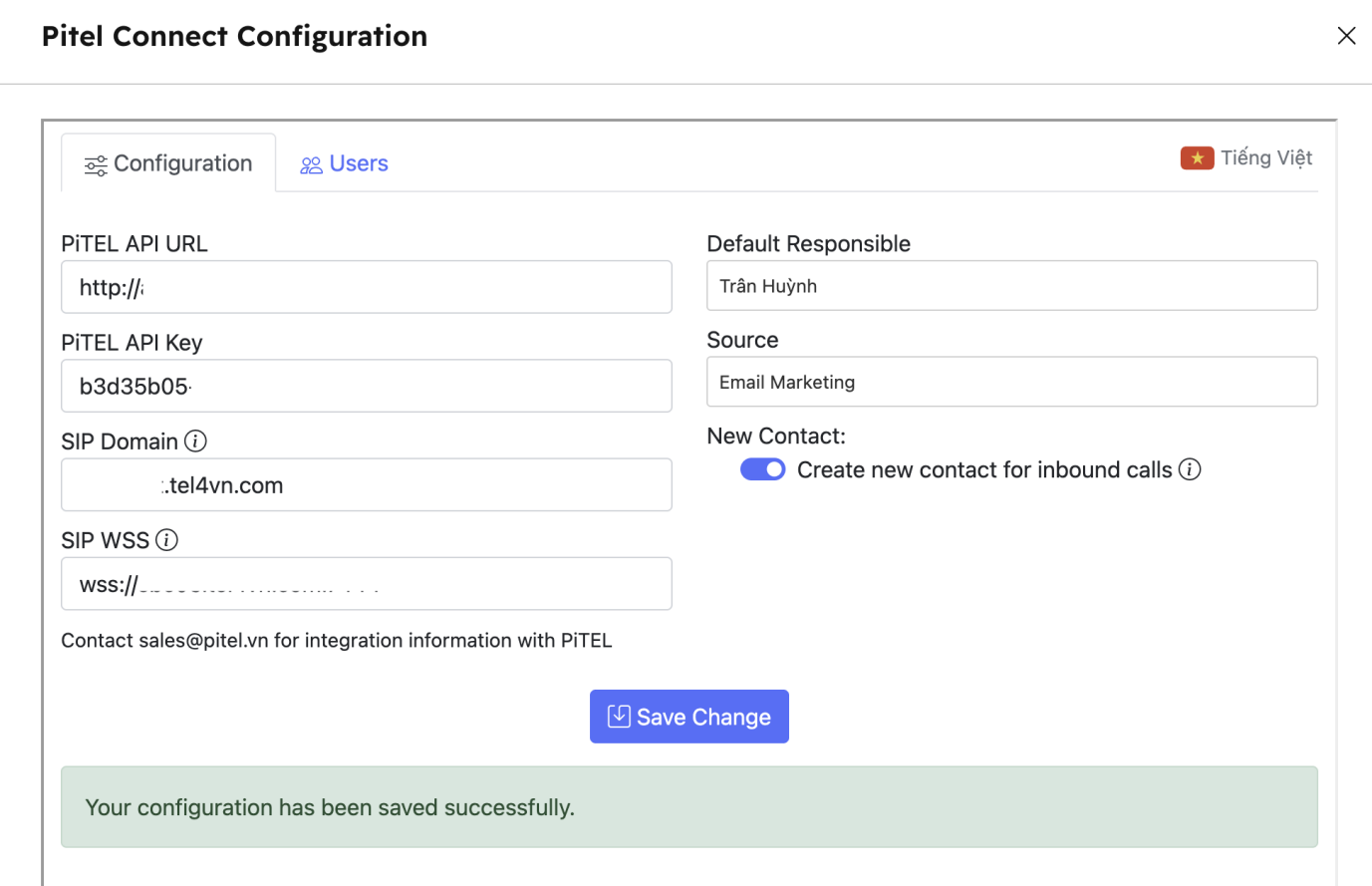Viewport: 1372px width, 886px height.
Task: Close the Pitel Connect Configuration dialog
Action: [1346, 36]
